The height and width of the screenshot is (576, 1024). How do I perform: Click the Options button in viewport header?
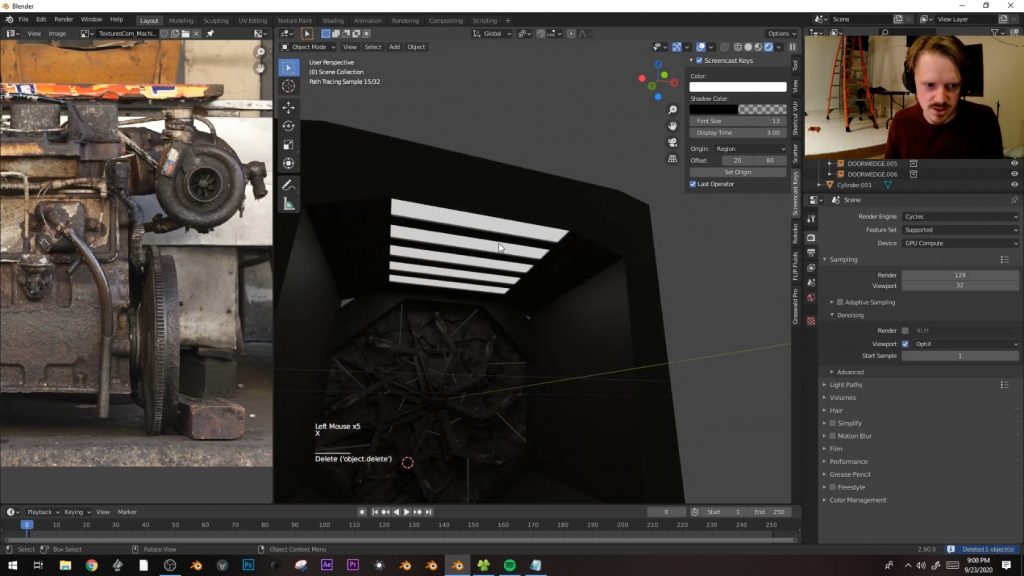click(x=781, y=33)
